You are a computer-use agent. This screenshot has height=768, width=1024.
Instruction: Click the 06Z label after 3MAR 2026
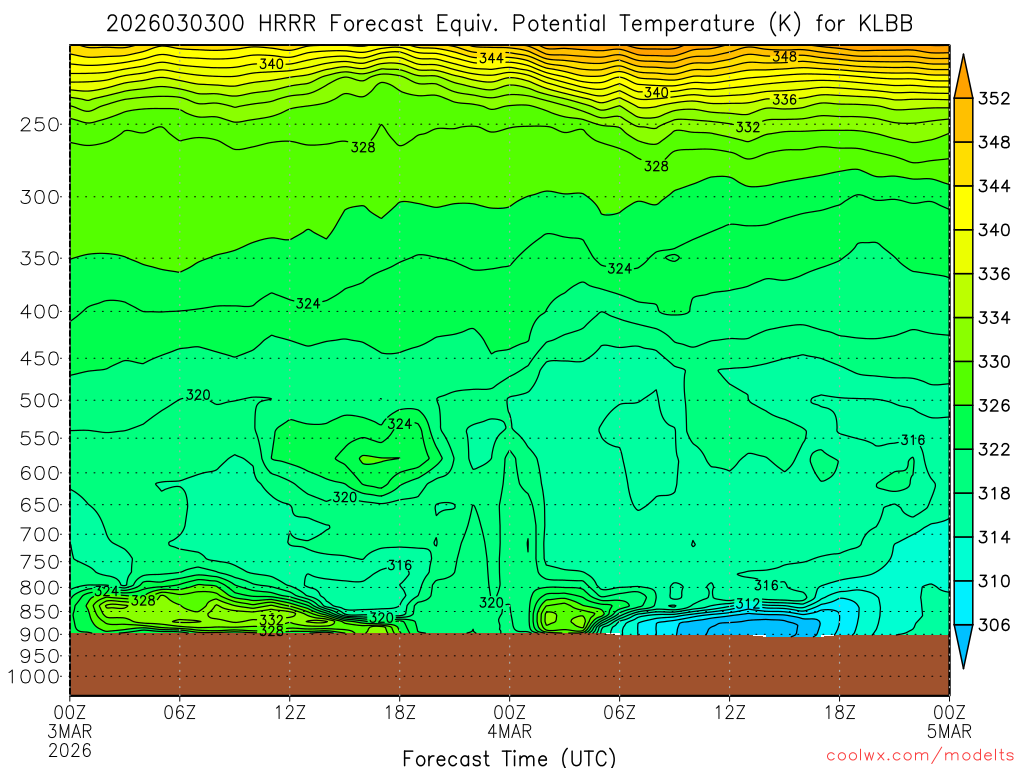[180, 711]
